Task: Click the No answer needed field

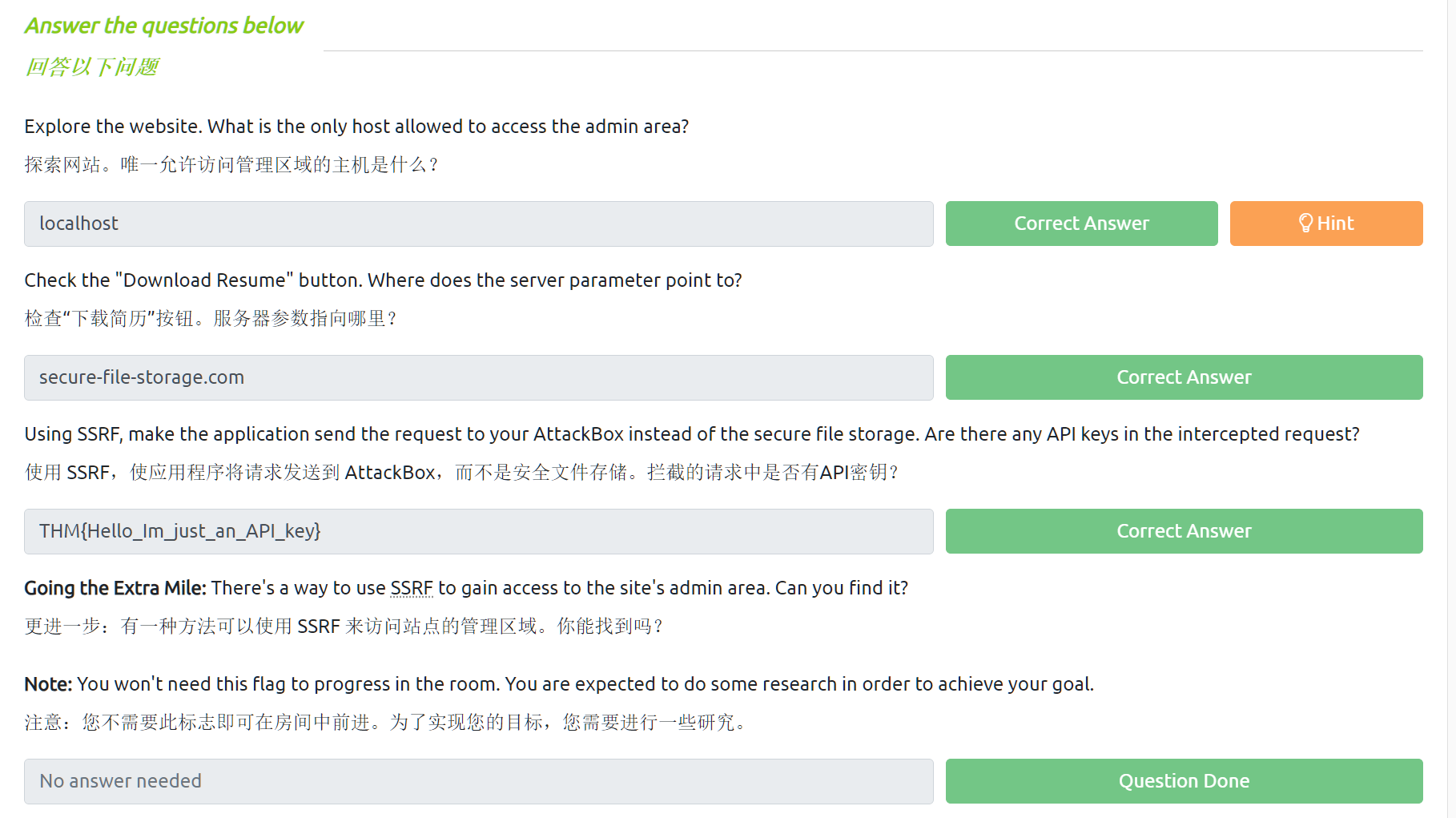Action: pyautogui.click(x=478, y=781)
